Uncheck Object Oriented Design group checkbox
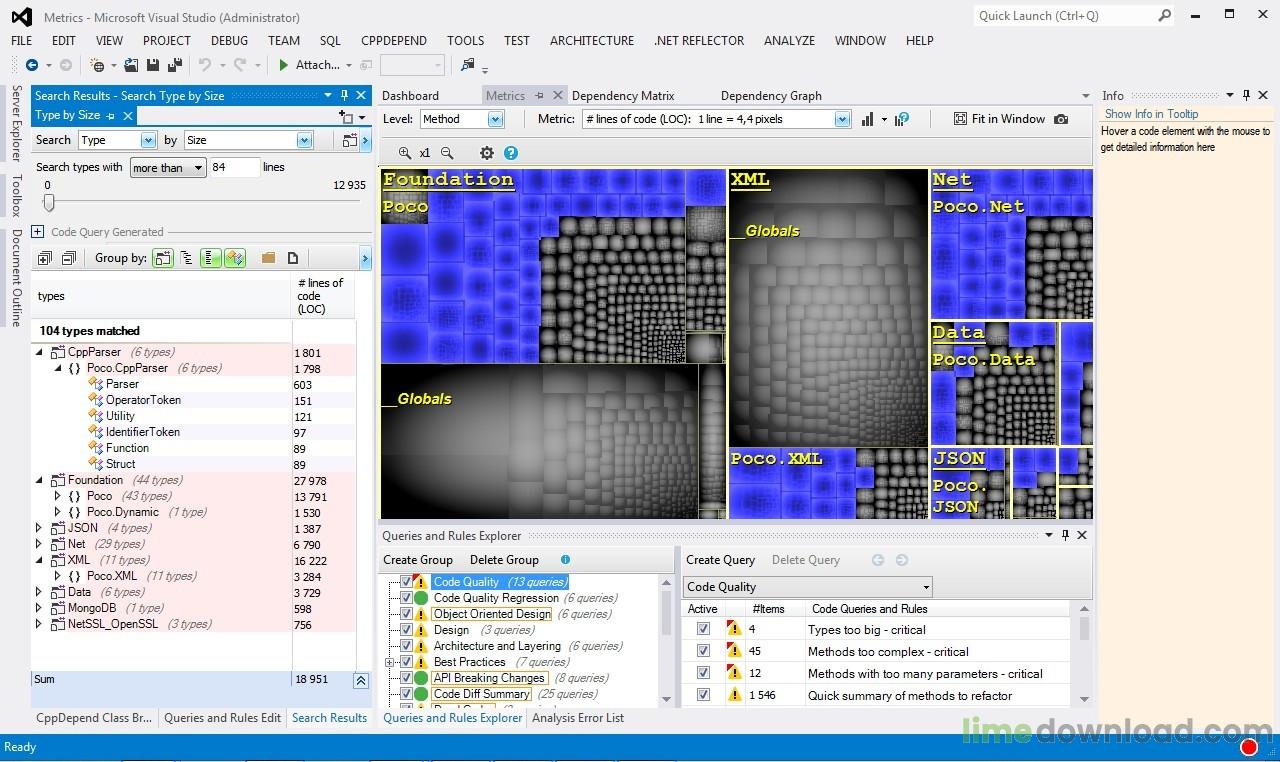 pyautogui.click(x=406, y=614)
